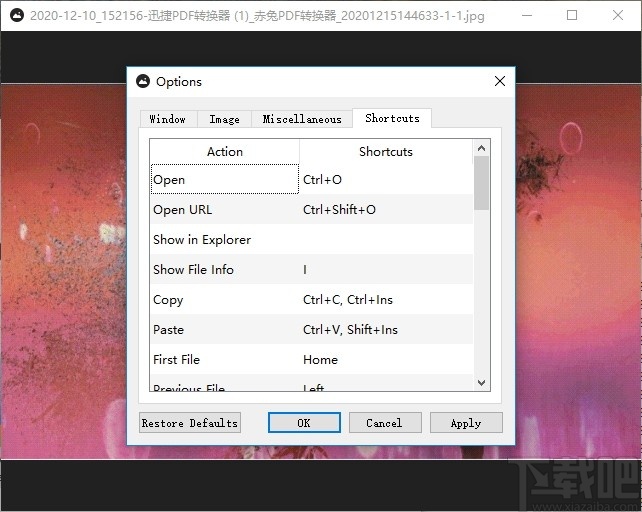Select the Open action row
Image resolution: width=642 pixels, height=512 pixels.
click(x=225, y=179)
